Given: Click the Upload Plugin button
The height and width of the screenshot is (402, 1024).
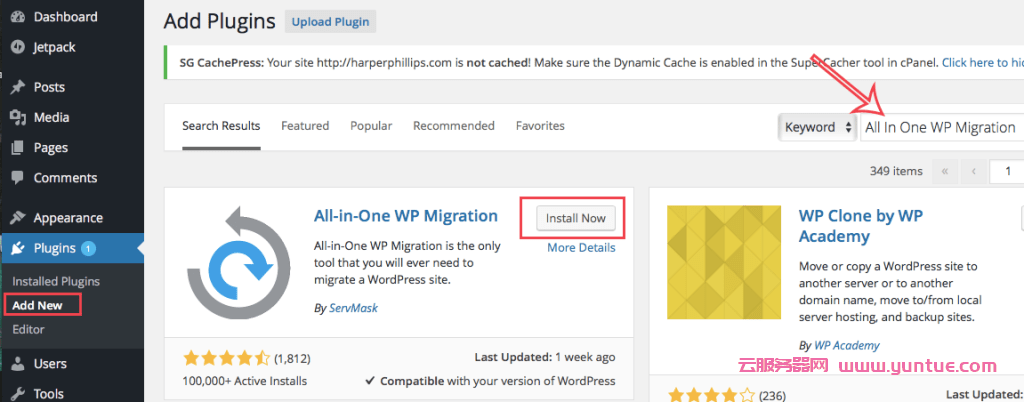Looking at the screenshot, I should (x=330, y=22).
